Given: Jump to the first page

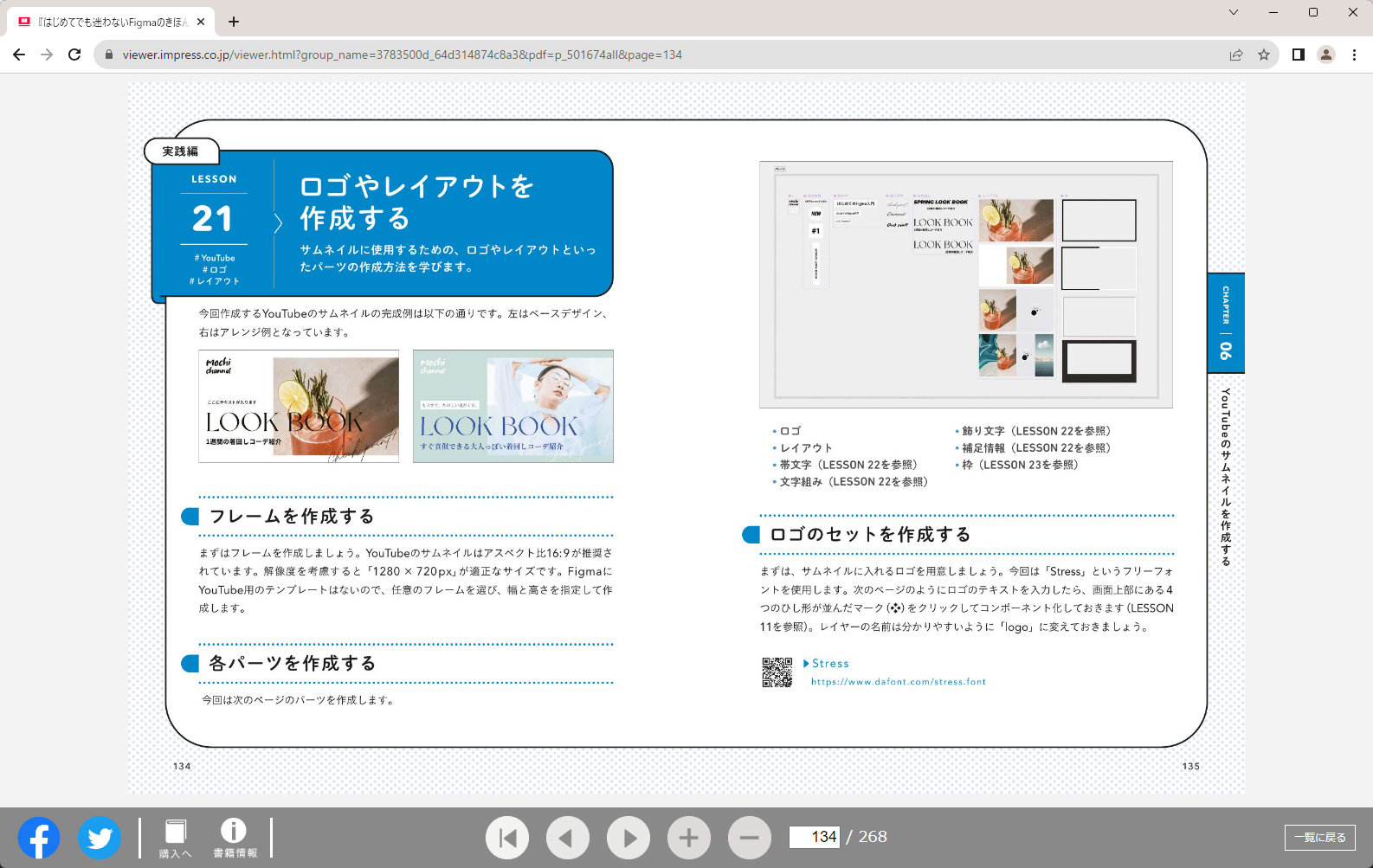Looking at the screenshot, I should coord(507,838).
